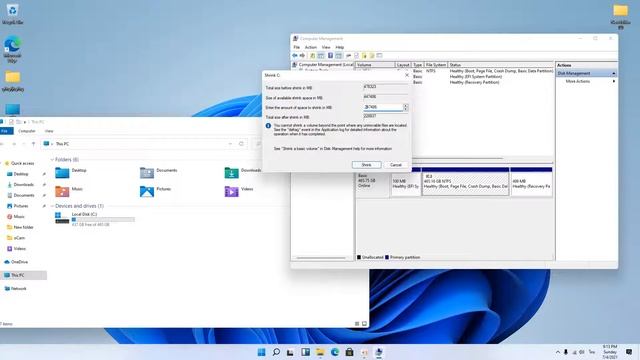Open Pictures folder in This PC
640x360 pixels.
coord(156,191)
